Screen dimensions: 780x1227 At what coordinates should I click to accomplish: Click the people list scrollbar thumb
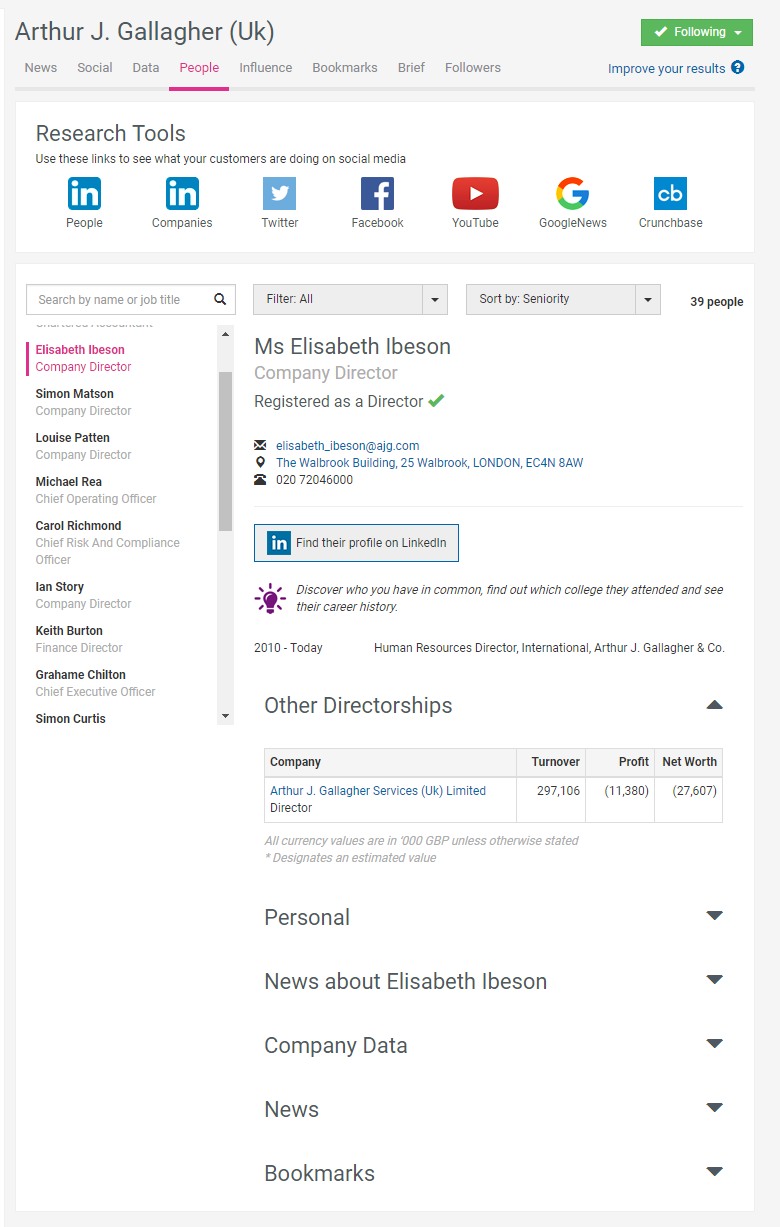(x=225, y=451)
